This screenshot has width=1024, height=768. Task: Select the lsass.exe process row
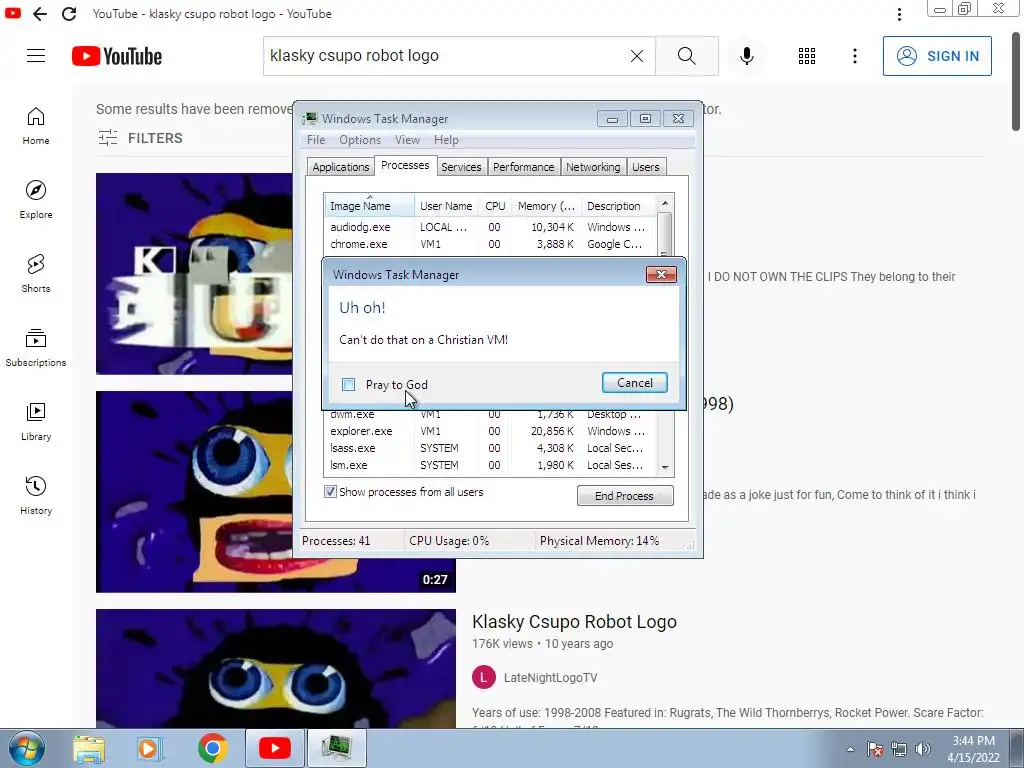click(490, 448)
